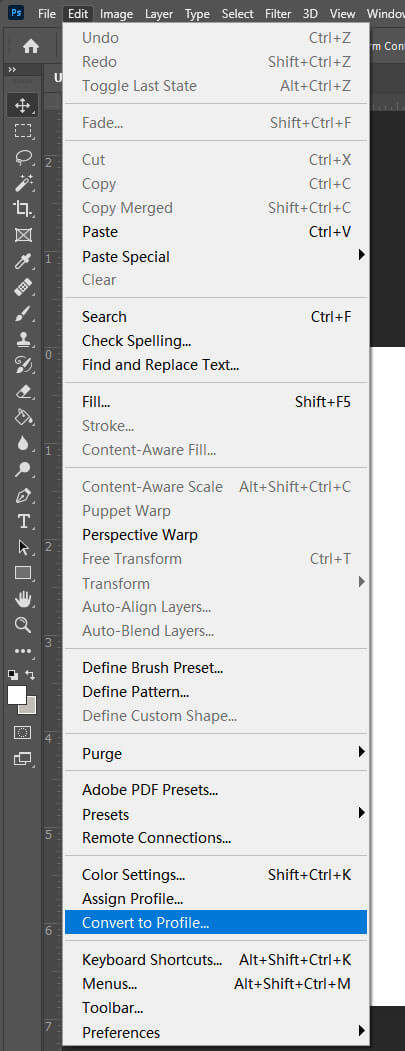Choose Check Spelling
This screenshot has width=405, height=1051.
click(x=216, y=341)
